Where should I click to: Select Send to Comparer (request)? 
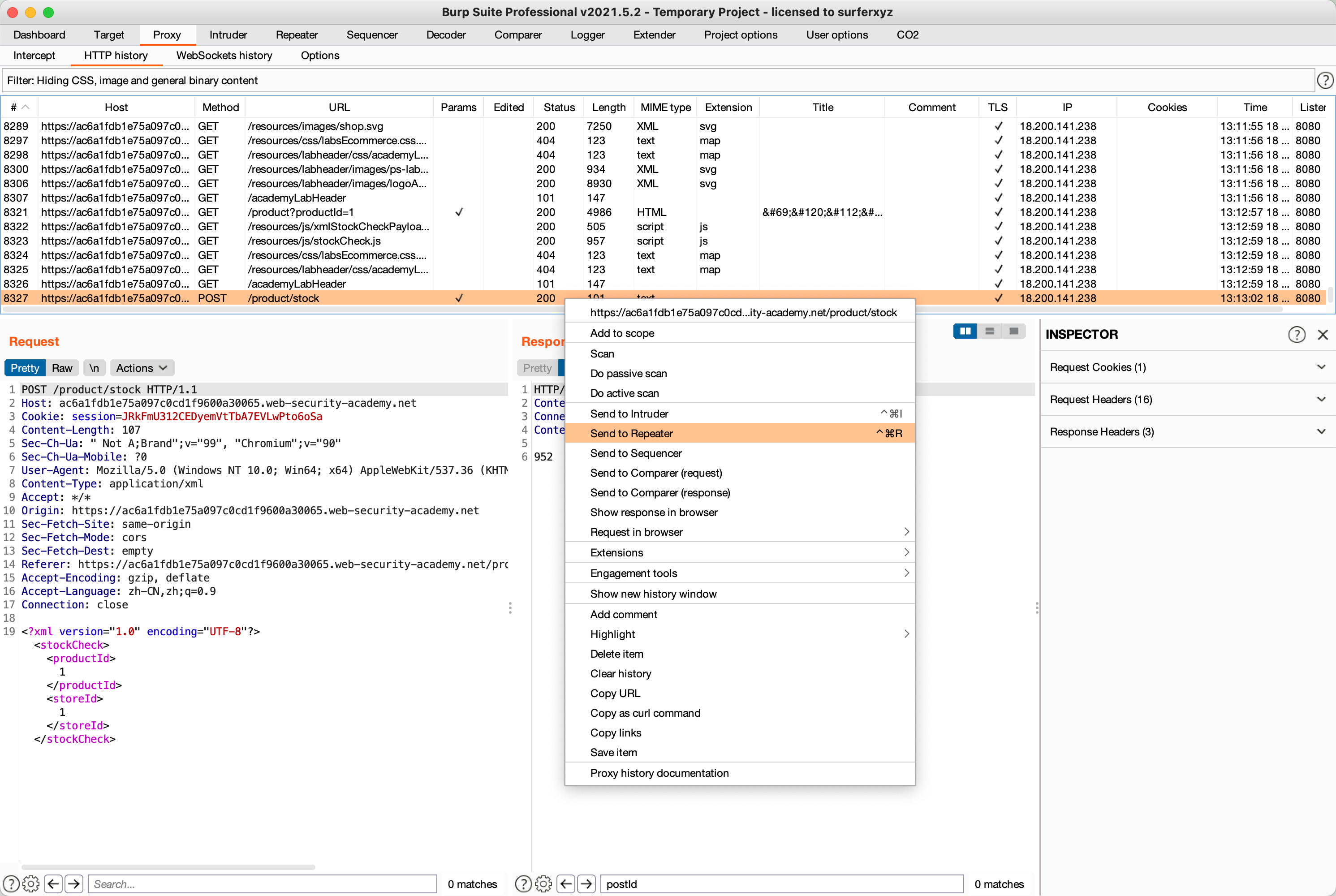740,473
